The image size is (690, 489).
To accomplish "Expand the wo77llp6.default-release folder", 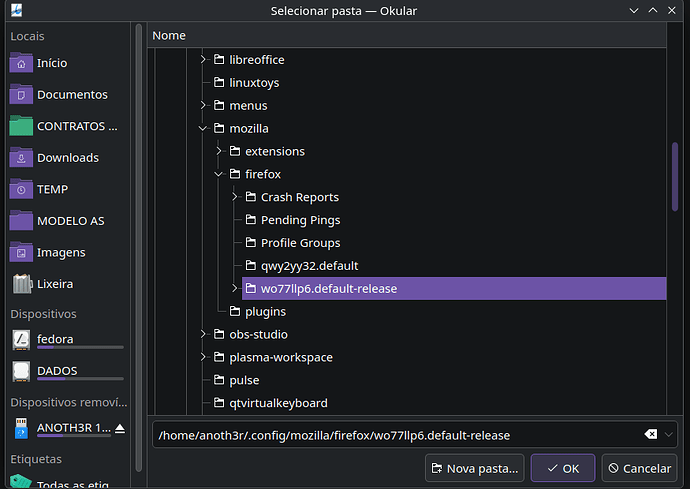I will 235,288.
